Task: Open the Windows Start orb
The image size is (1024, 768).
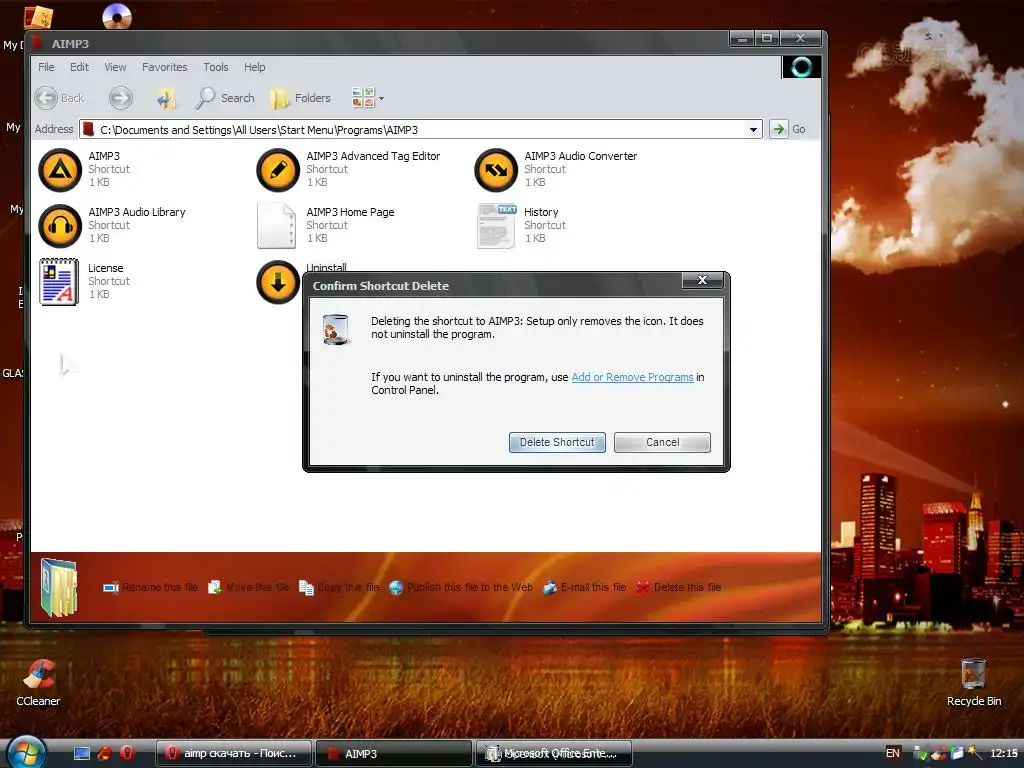Action: [27, 752]
